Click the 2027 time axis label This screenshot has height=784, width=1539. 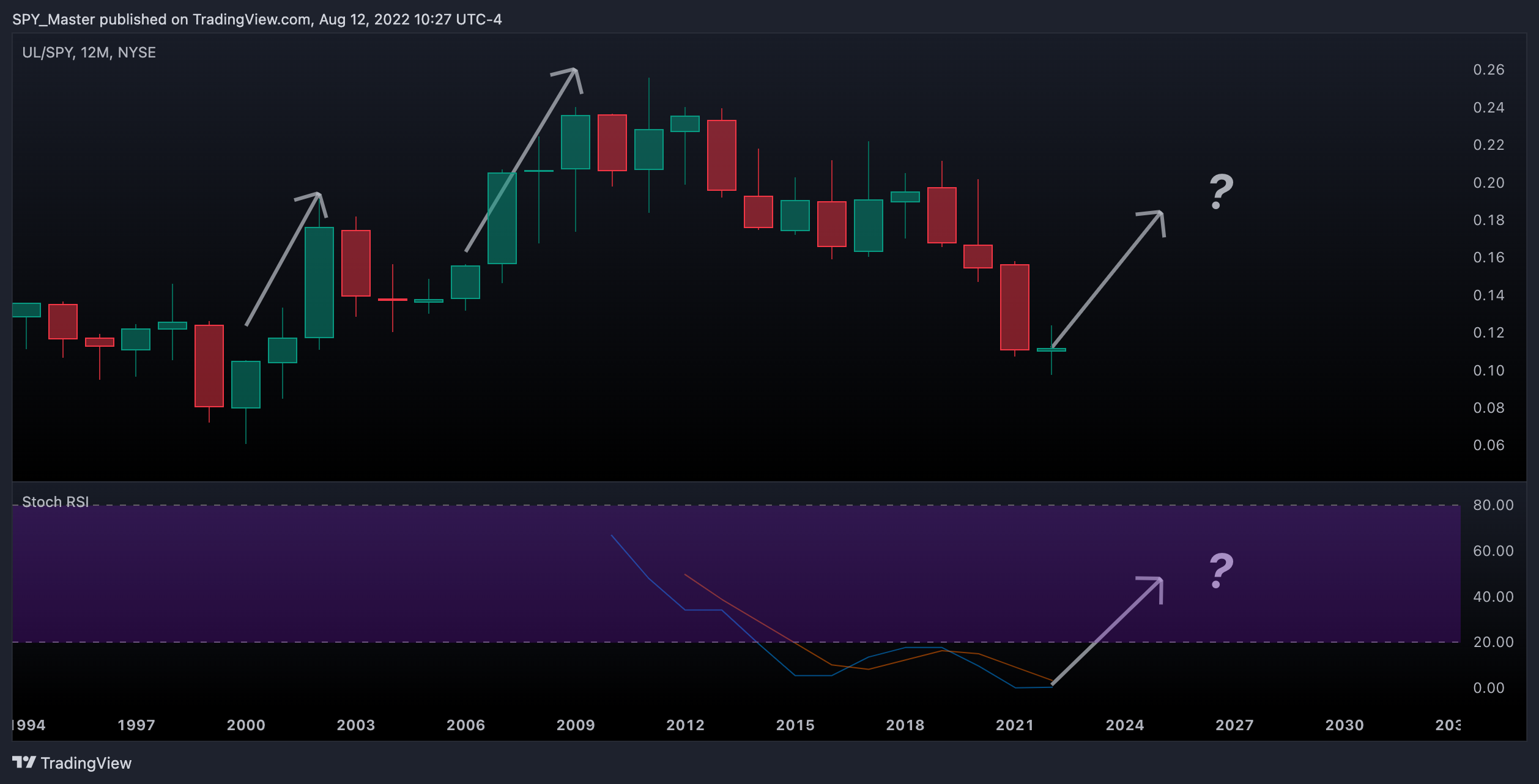coord(1234,725)
